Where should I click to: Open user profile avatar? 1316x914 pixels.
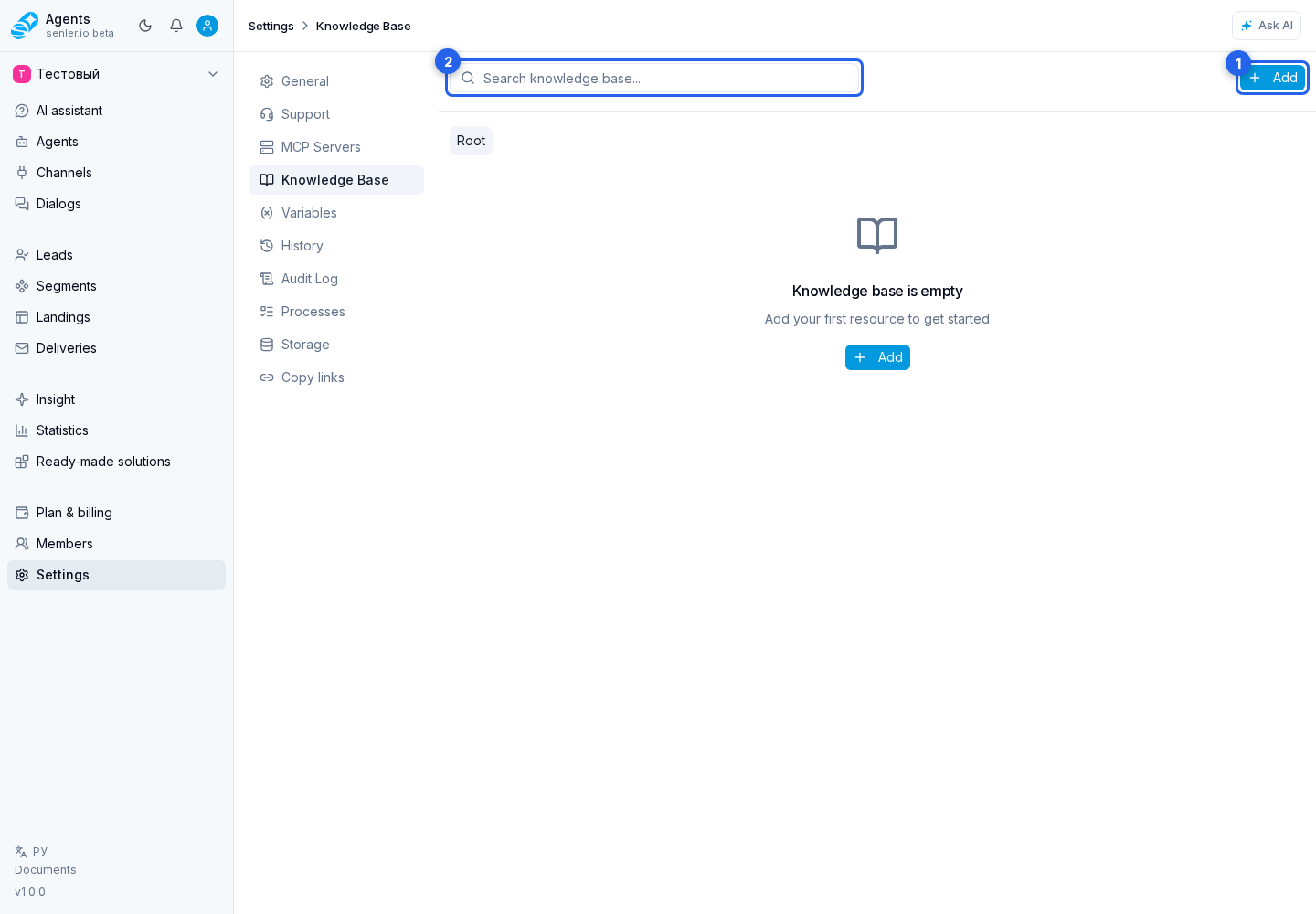[x=207, y=26]
